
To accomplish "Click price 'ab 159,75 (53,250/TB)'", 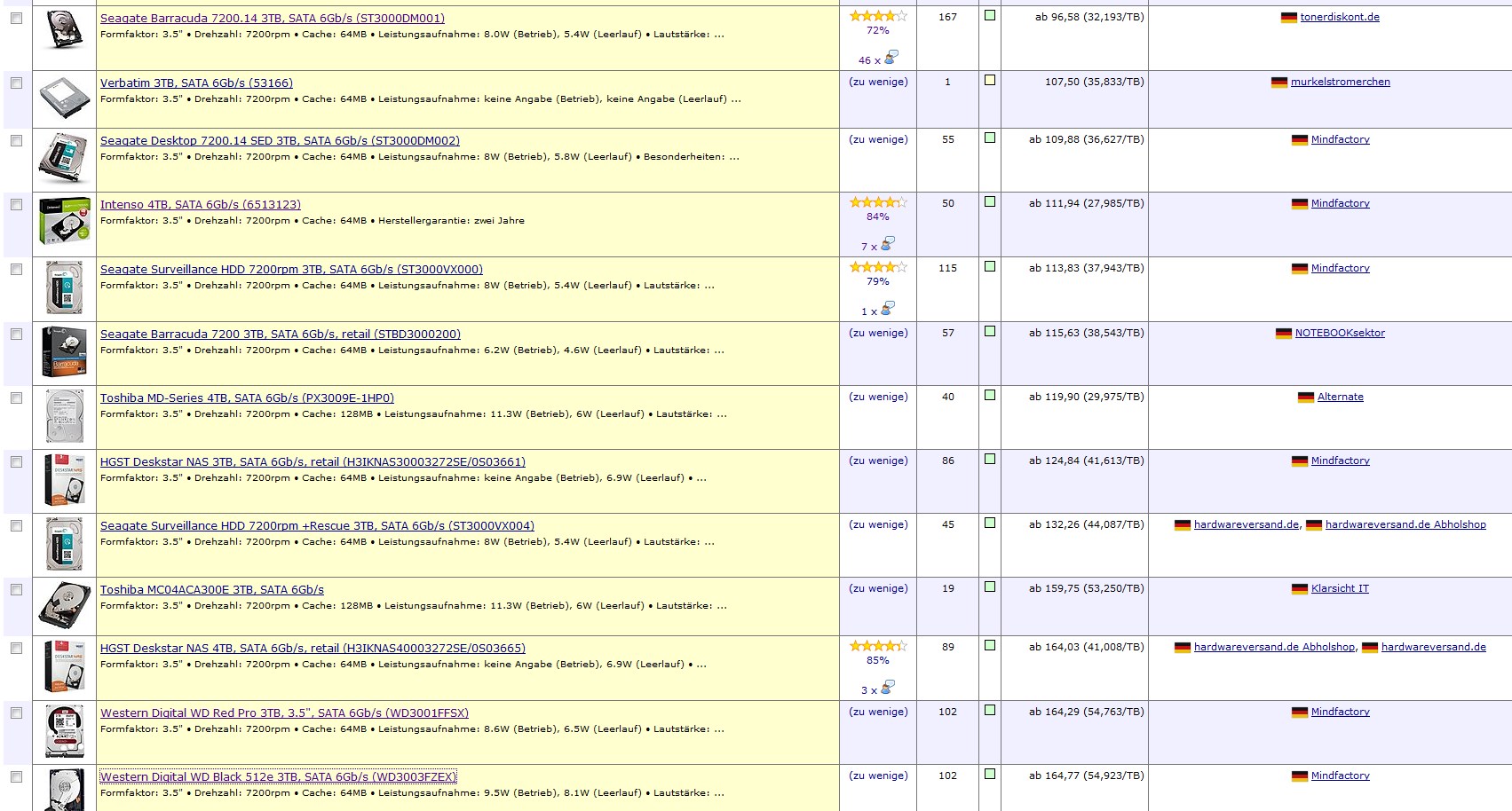I will [x=1087, y=589].
